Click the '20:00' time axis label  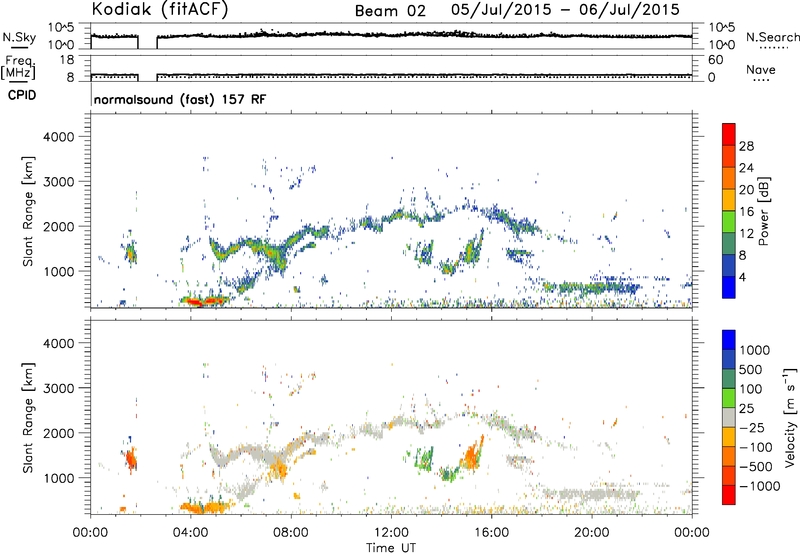point(591,533)
